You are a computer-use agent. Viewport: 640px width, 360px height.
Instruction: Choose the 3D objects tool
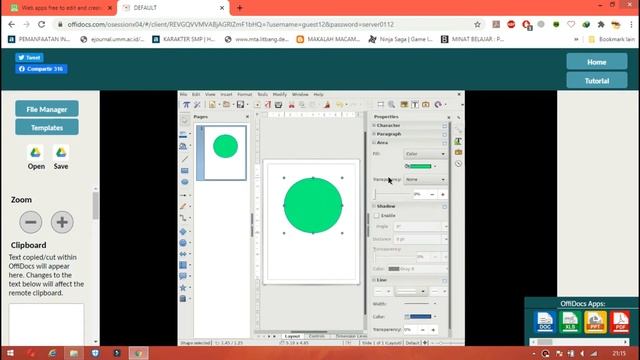(x=183, y=298)
